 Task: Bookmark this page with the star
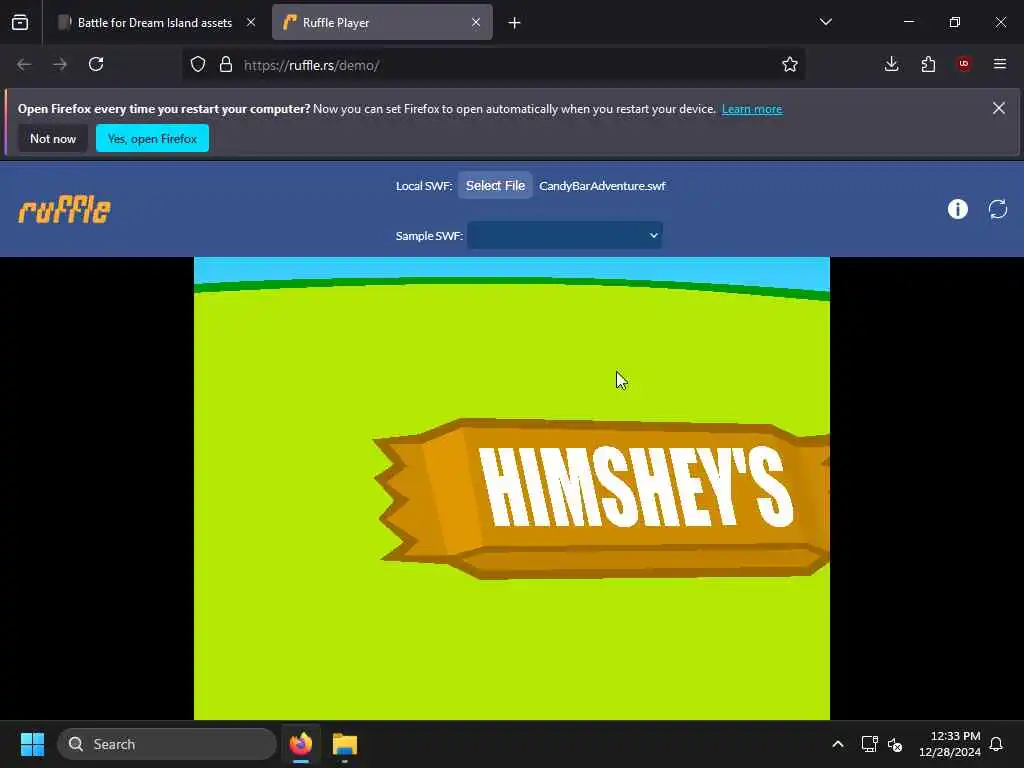[x=790, y=65]
